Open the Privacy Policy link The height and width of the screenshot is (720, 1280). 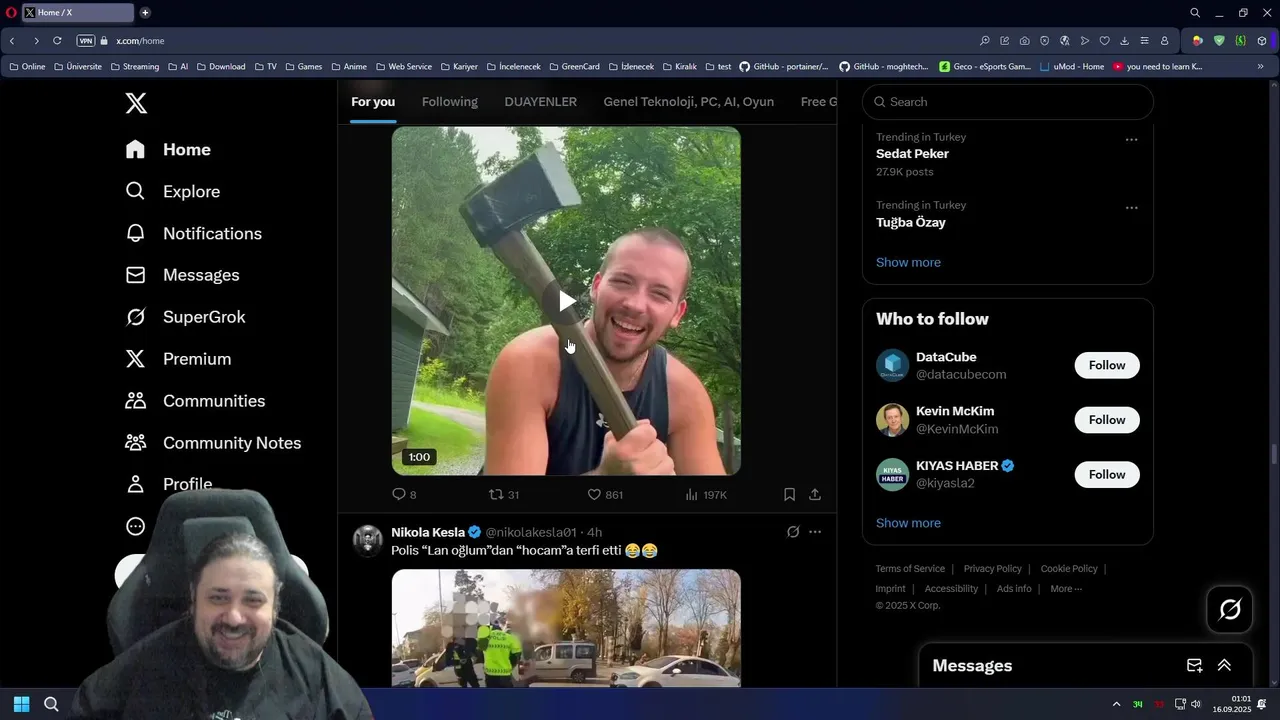click(993, 569)
